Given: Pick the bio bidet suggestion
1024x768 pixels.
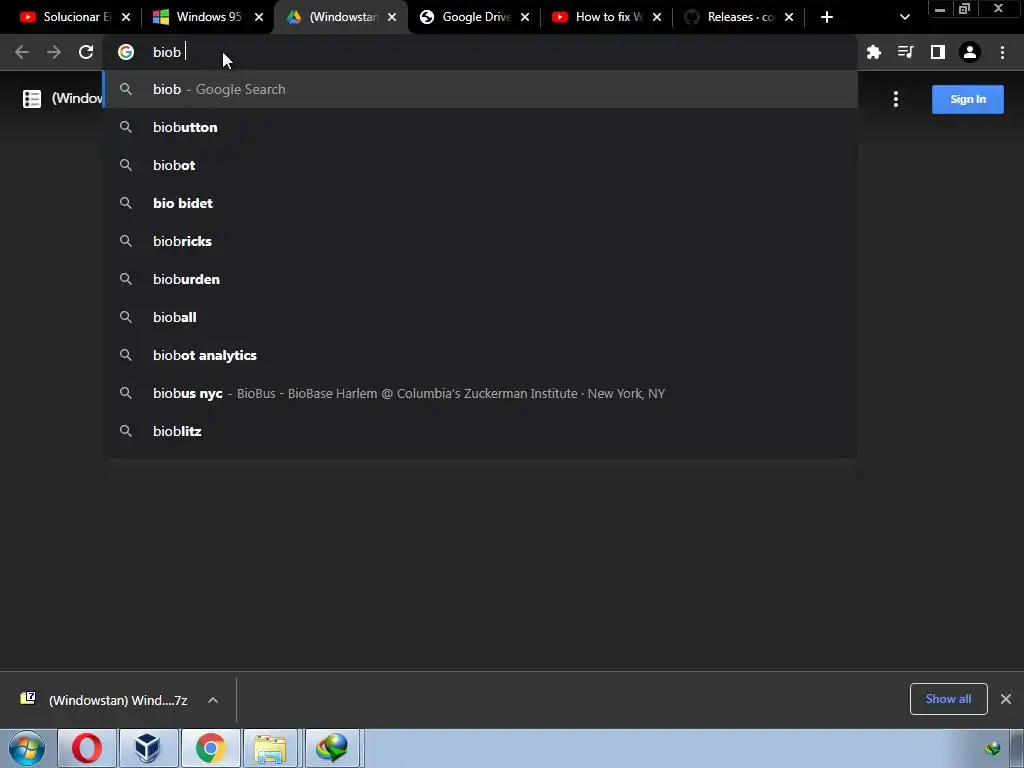Looking at the screenshot, I should click(480, 203).
